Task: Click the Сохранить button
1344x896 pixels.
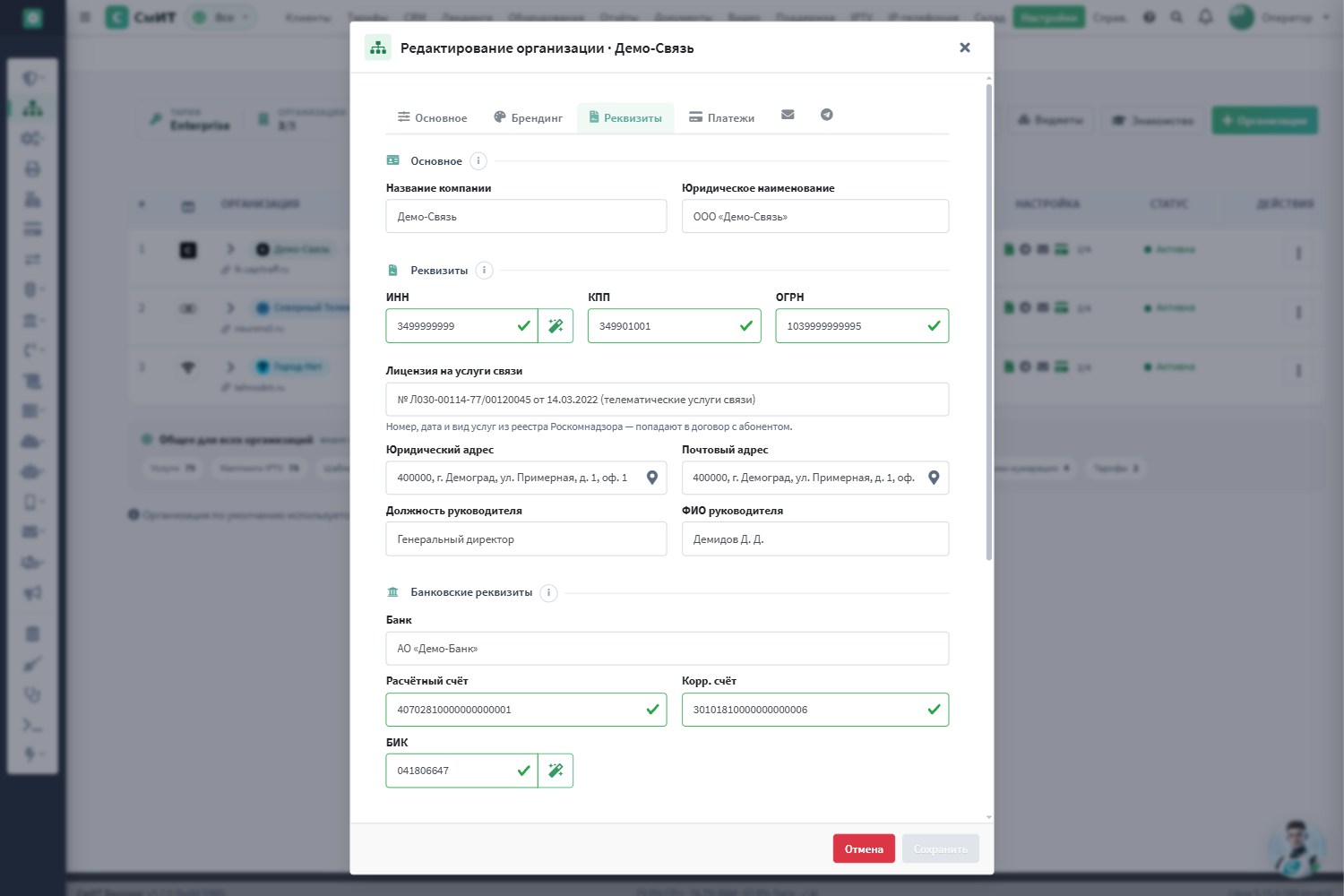Action: click(x=941, y=849)
